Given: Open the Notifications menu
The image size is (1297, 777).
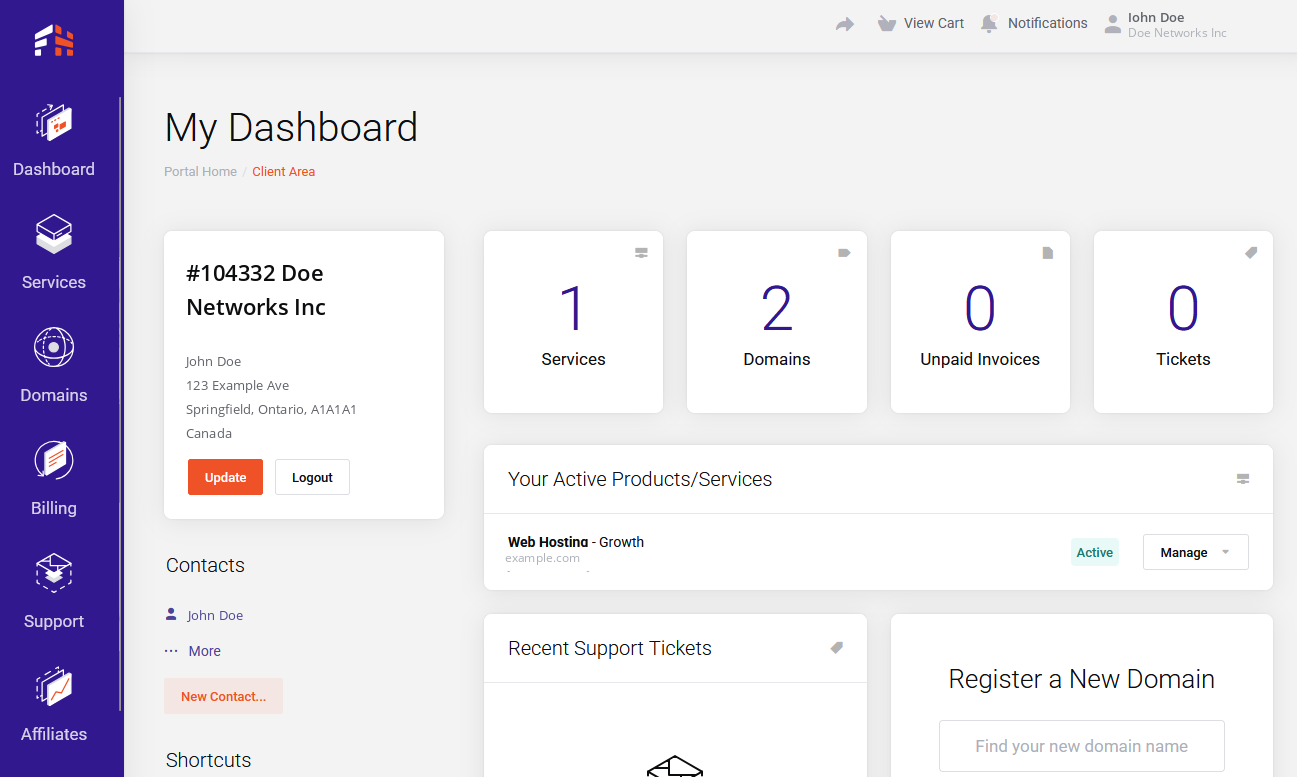Looking at the screenshot, I should click(x=1034, y=23).
